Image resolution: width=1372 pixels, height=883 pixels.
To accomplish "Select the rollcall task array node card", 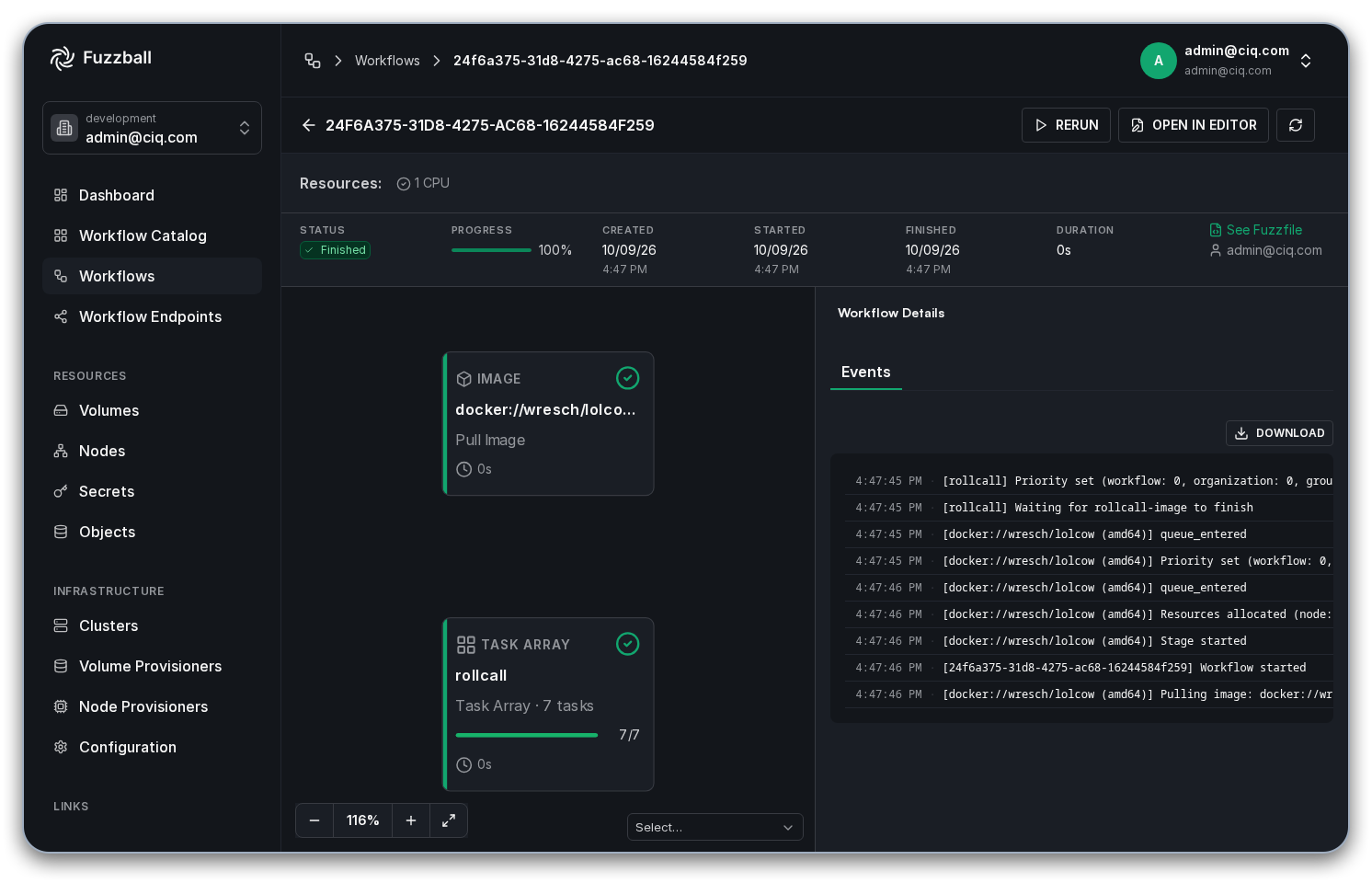I will pos(548,705).
